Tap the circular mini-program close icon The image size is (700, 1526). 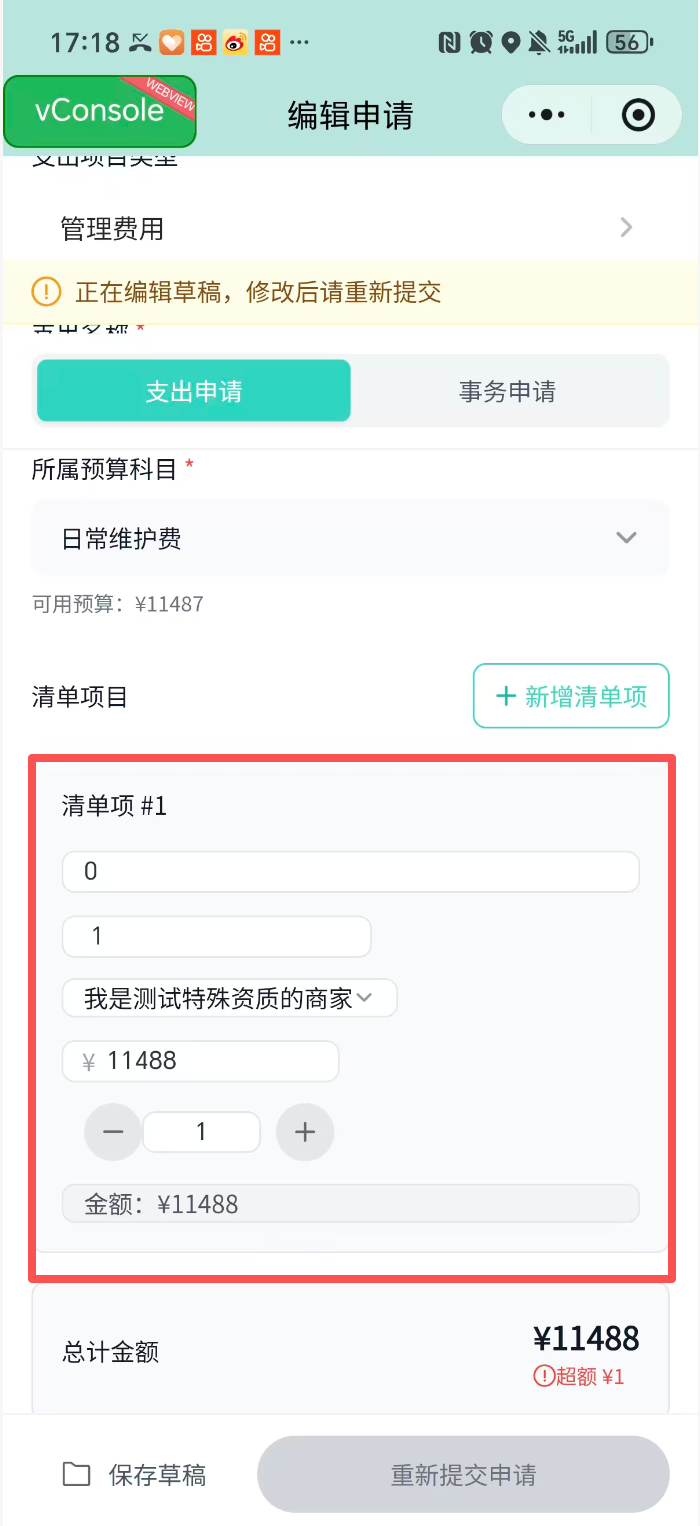[x=637, y=114]
